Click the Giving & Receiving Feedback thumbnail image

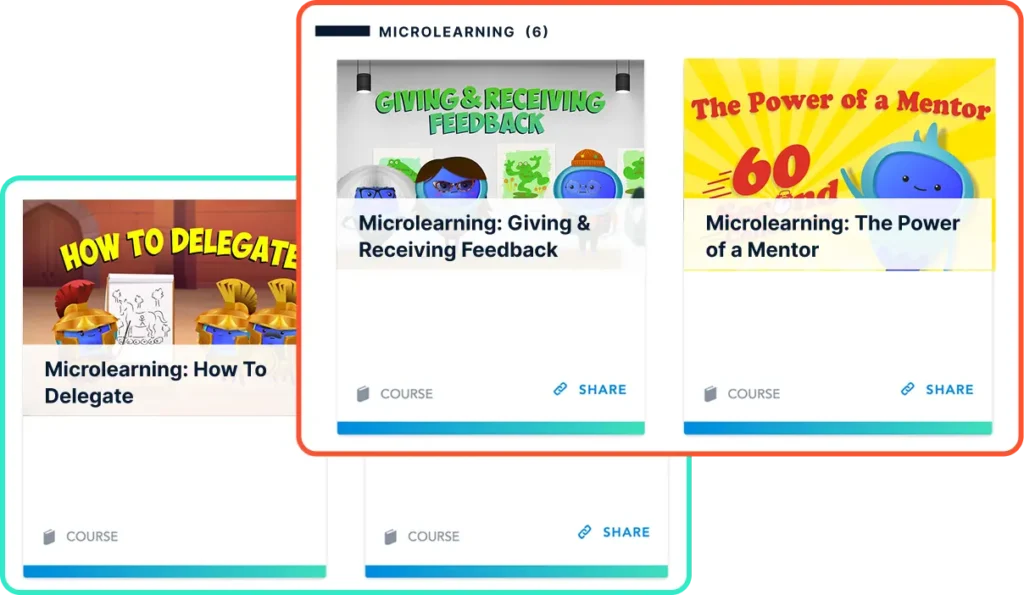click(490, 129)
